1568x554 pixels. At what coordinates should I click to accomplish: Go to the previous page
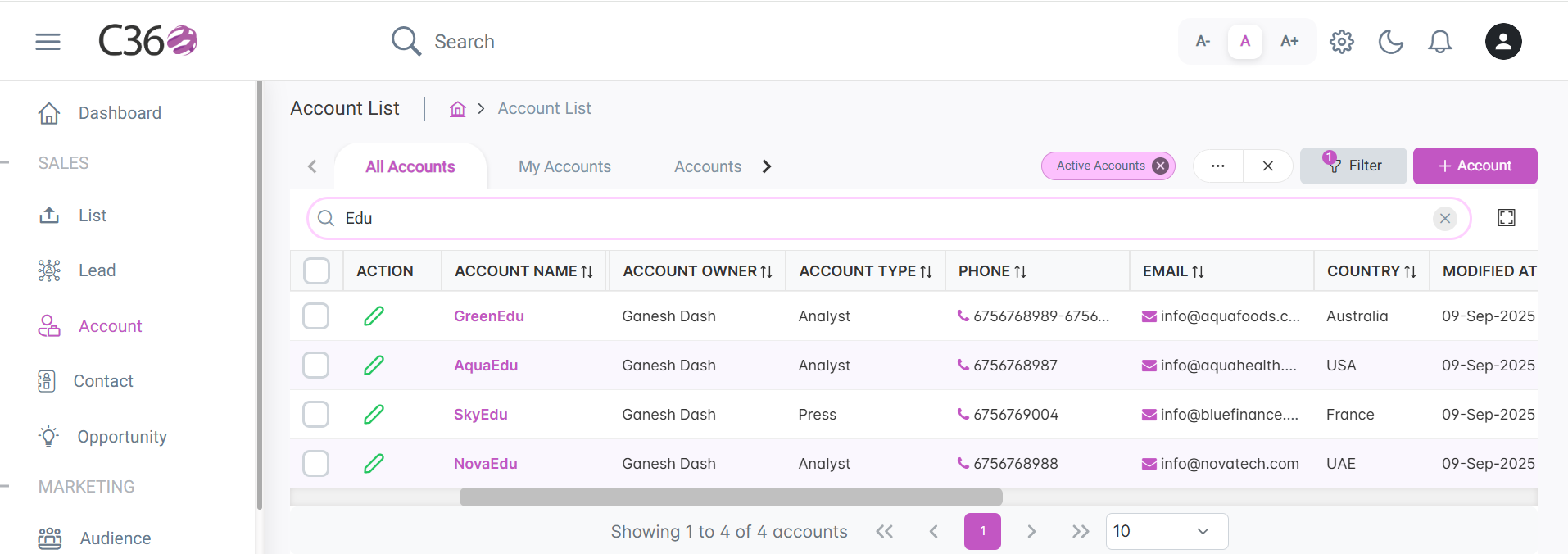click(933, 531)
